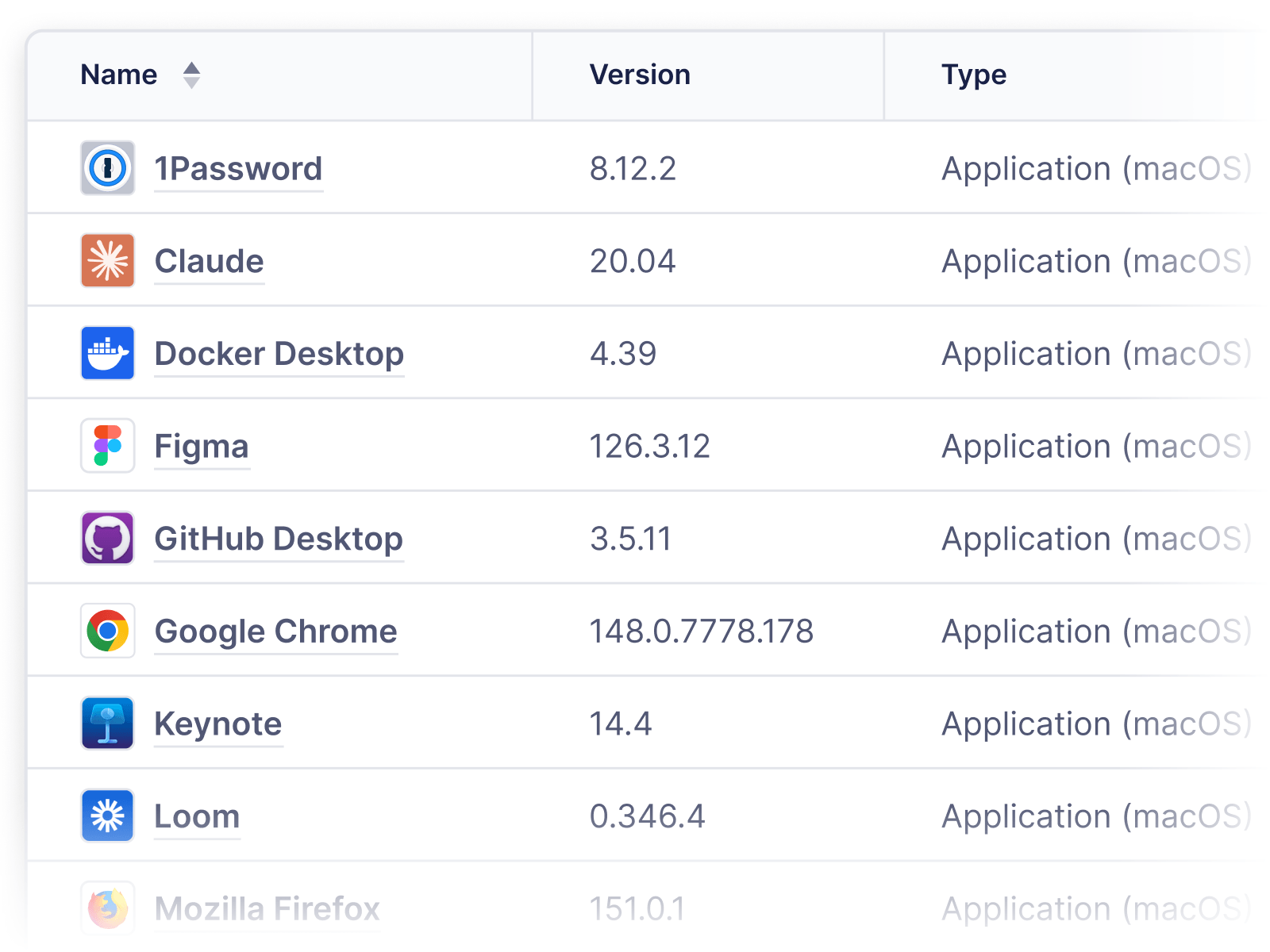Image resolution: width=1270 pixels, height=952 pixels.
Task: Select version 3.5.11 in GitHub Desktop row
Action: [630, 539]
